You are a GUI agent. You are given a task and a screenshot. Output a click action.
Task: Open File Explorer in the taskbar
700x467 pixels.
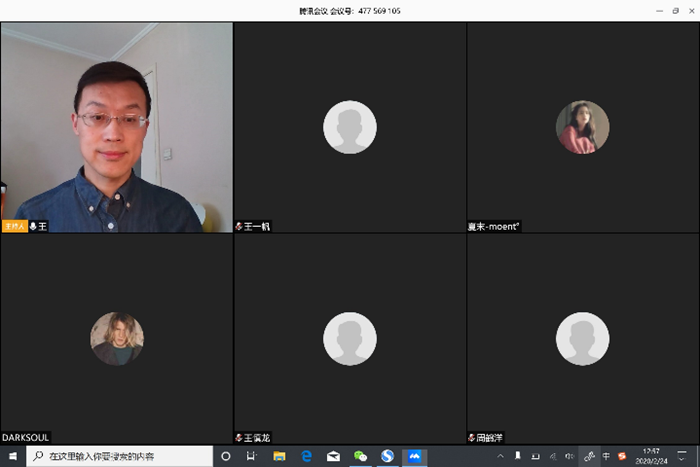(280, 456)
